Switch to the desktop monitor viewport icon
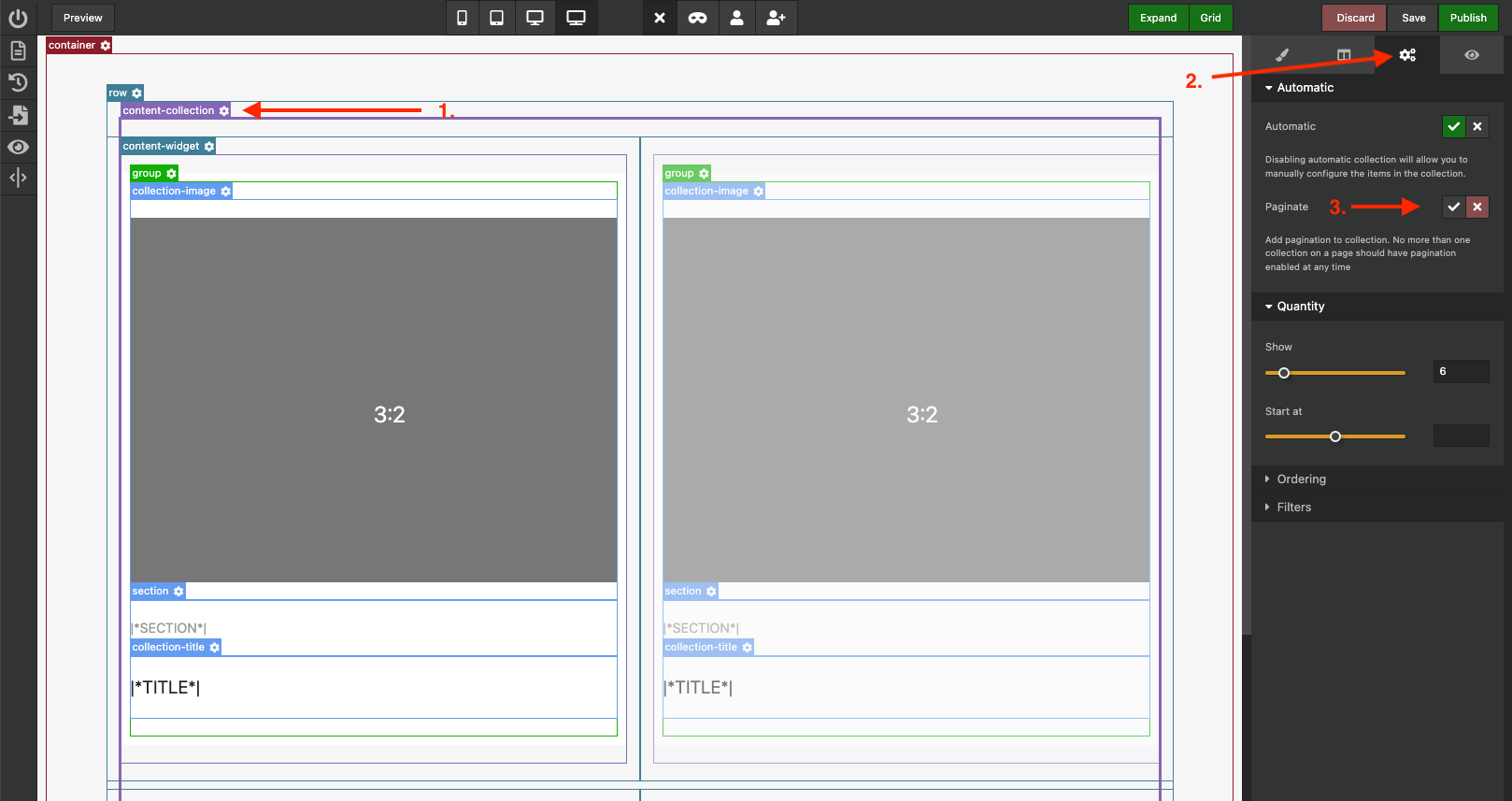The width and height of the screenshot is (1512, 801). [x=535, y=18]
